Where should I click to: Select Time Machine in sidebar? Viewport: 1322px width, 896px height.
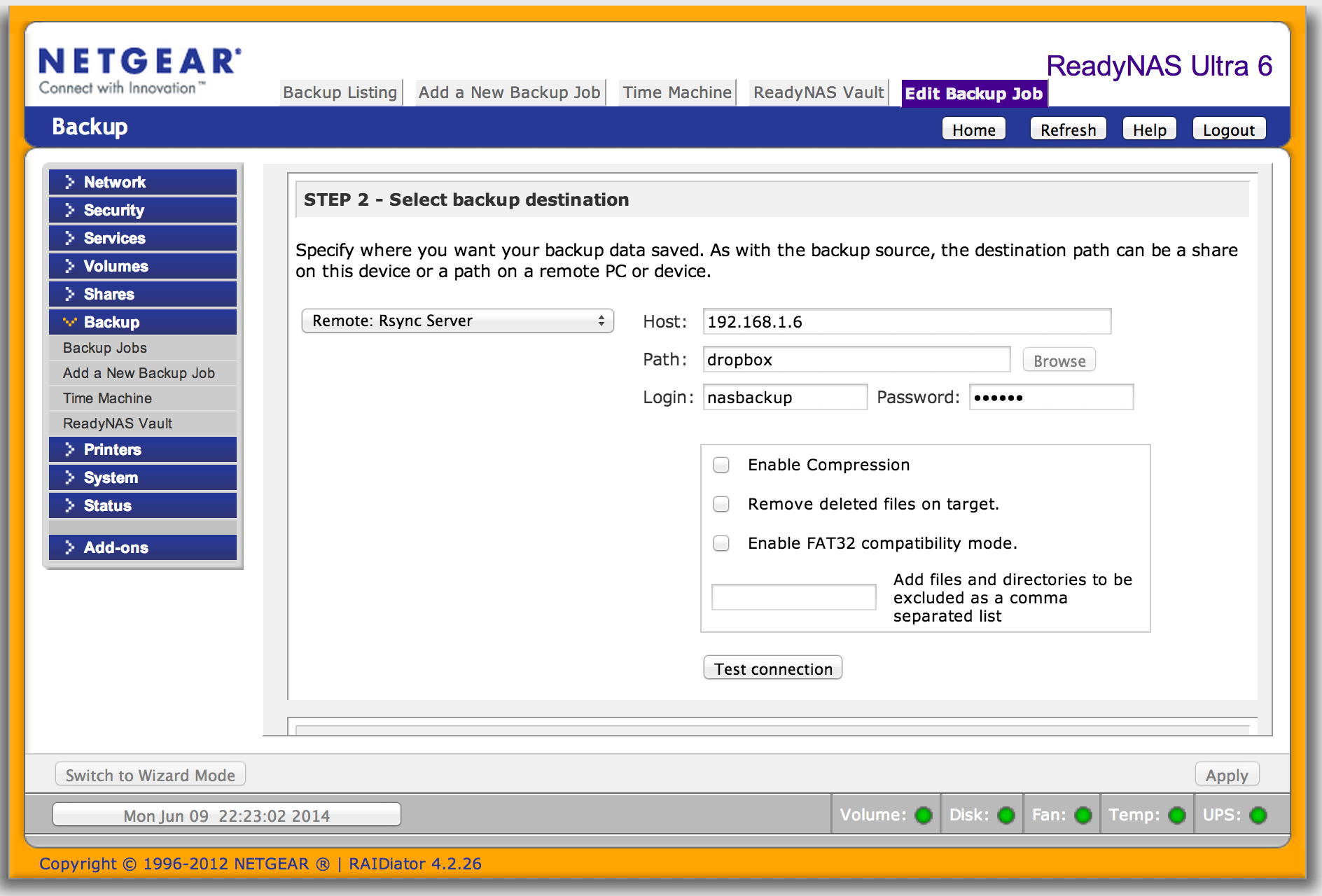[107, 398]
